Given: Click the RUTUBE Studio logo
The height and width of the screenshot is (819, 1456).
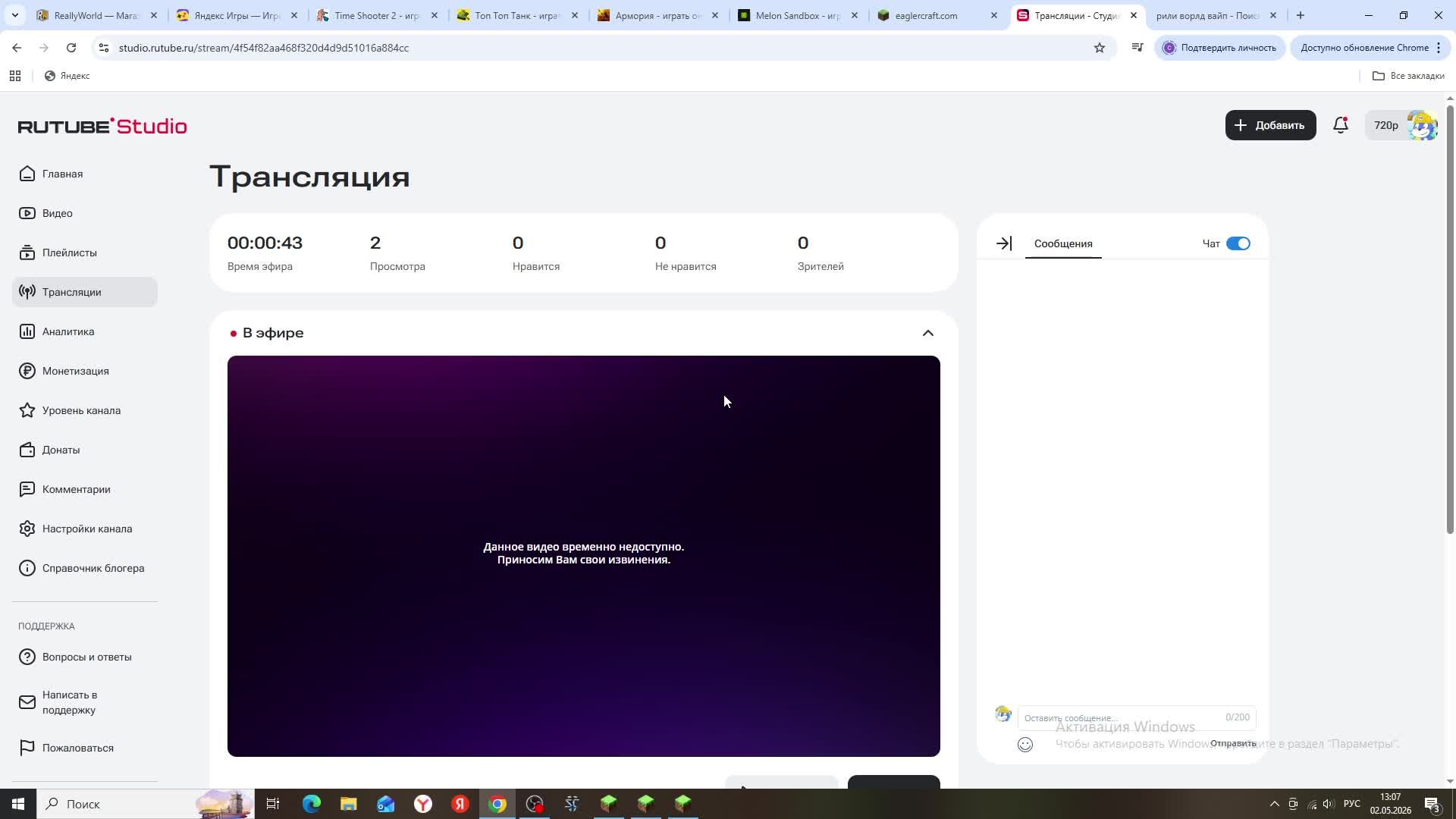Looking at the screenshot, I should (x=102, y=126).
